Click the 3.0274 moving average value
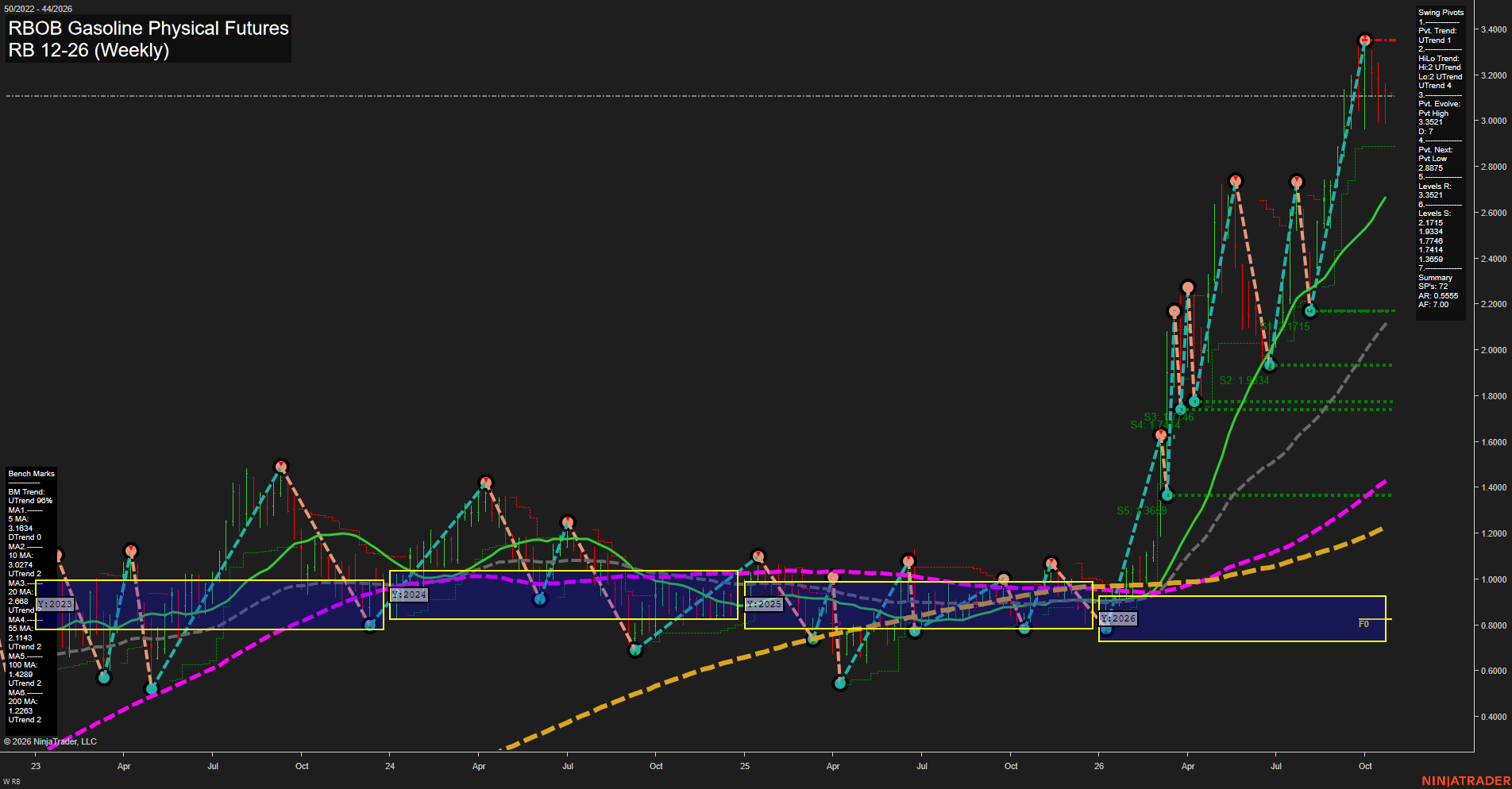This screenshot has height=789, width=1512. 21,565
